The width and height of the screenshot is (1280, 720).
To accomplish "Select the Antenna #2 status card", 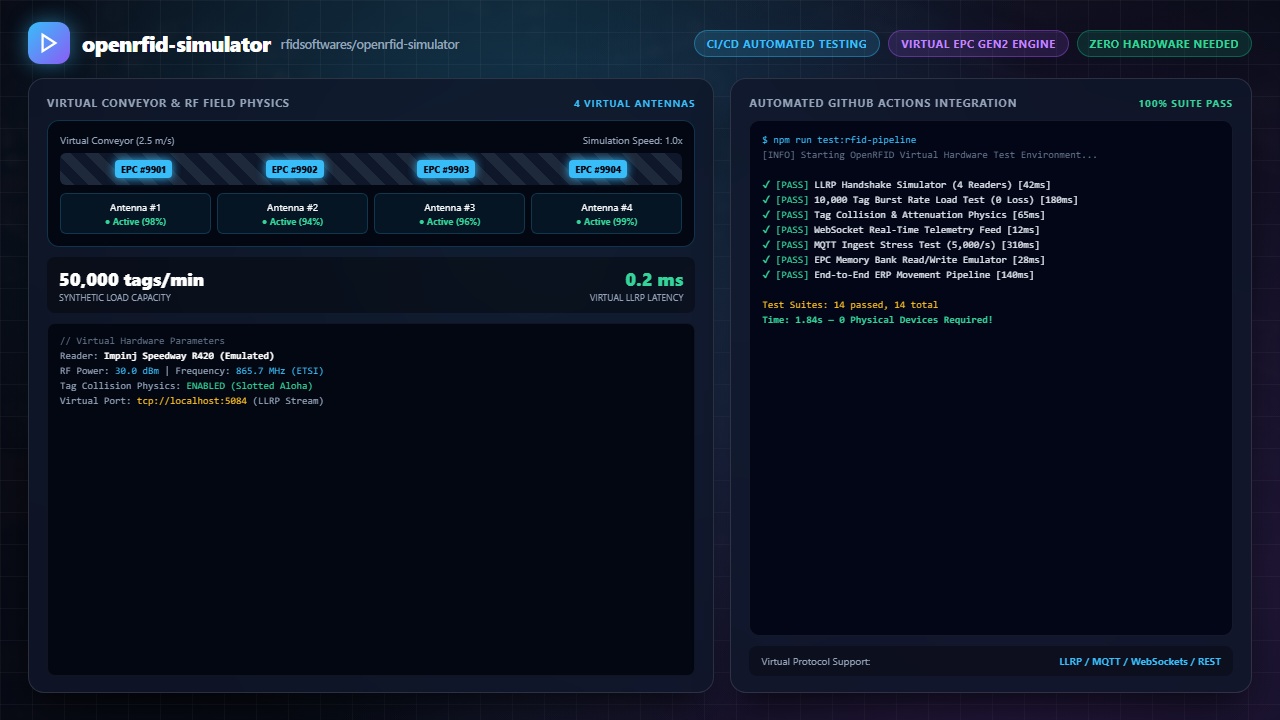I will pos(293,214).
